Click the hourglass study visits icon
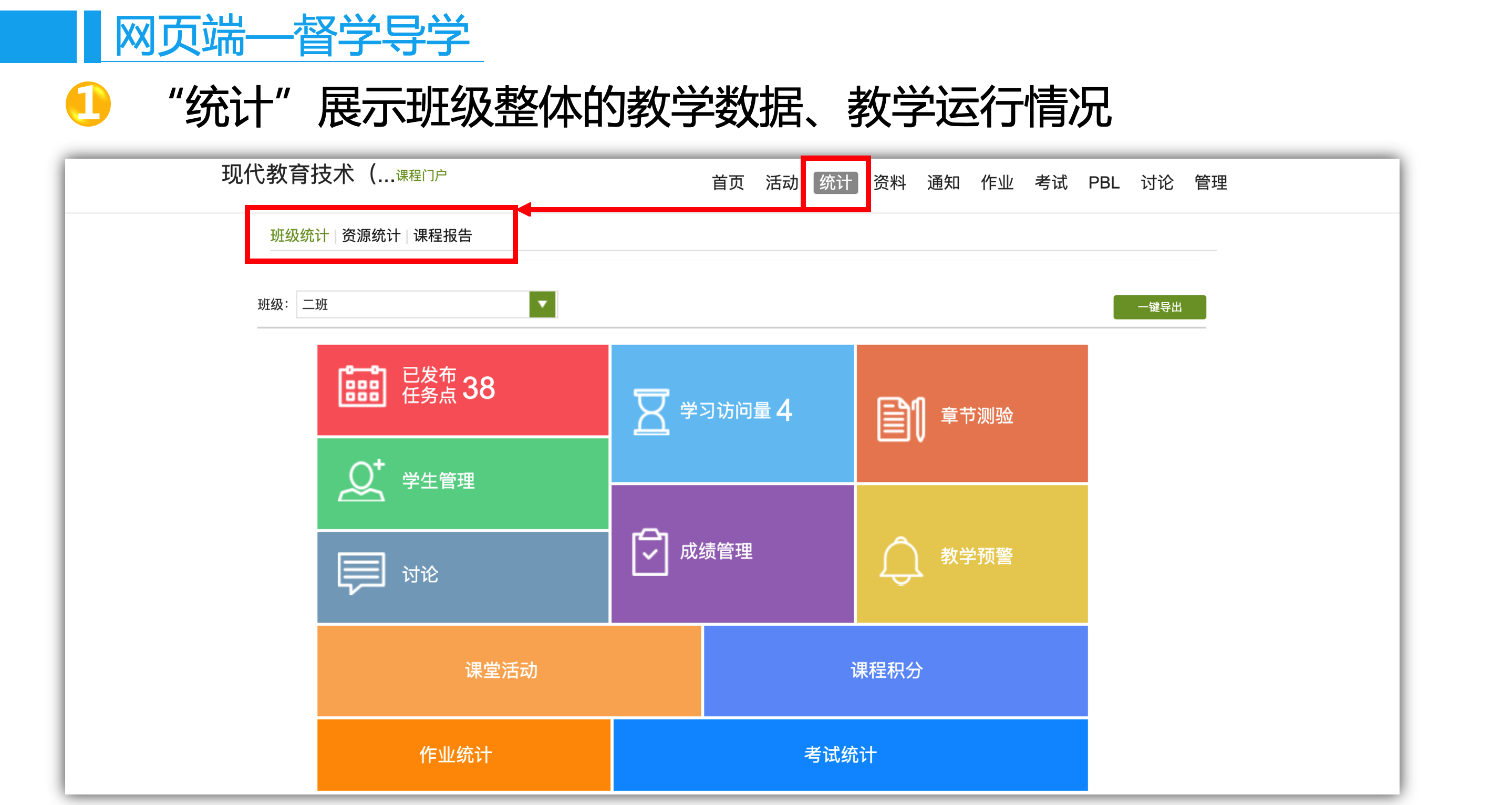The width and height of the screenshot is (1512, 805). (650, 411)
